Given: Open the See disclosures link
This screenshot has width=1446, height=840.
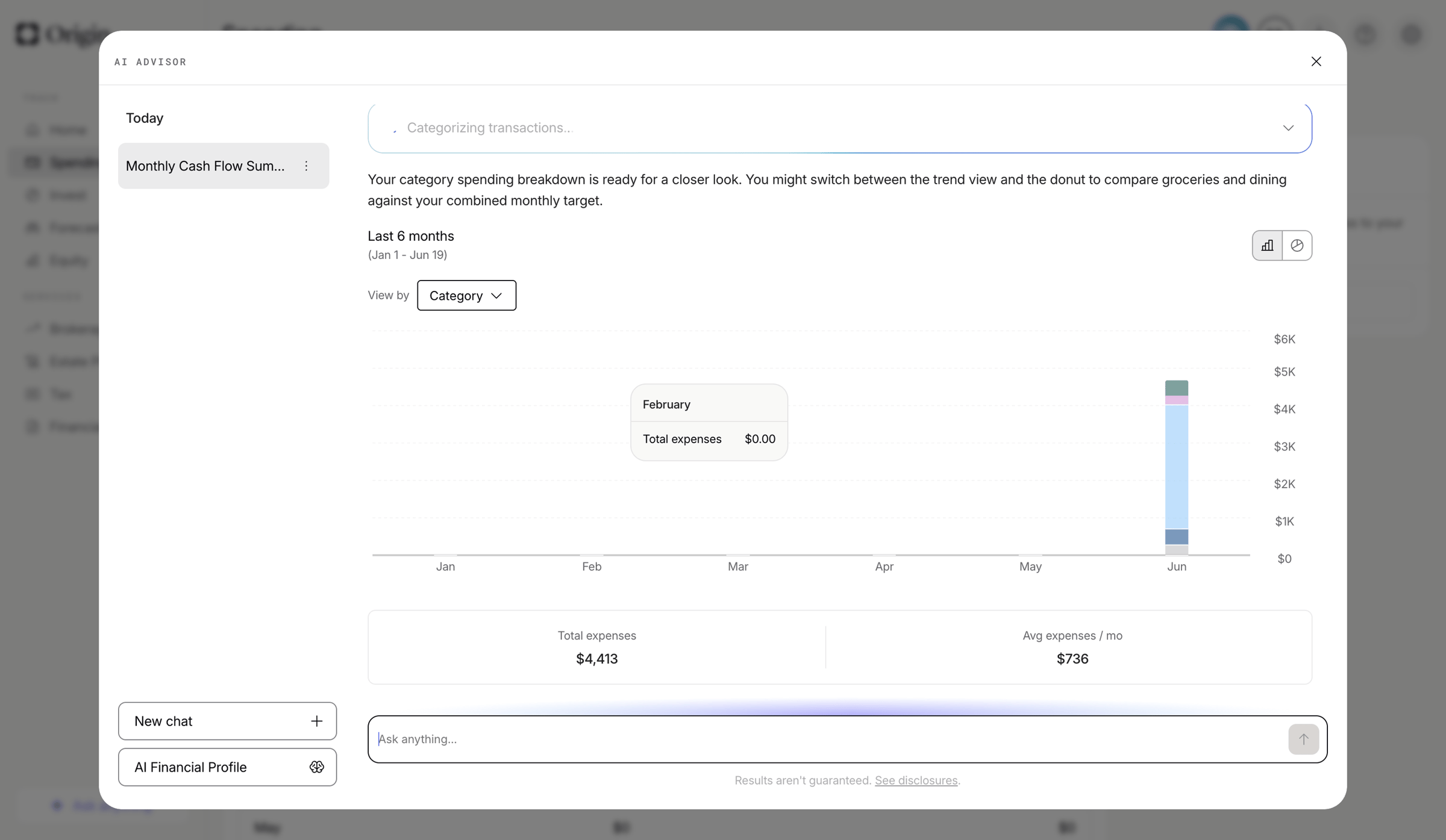Looking at the screenshot, I should [x=916, y=780].
